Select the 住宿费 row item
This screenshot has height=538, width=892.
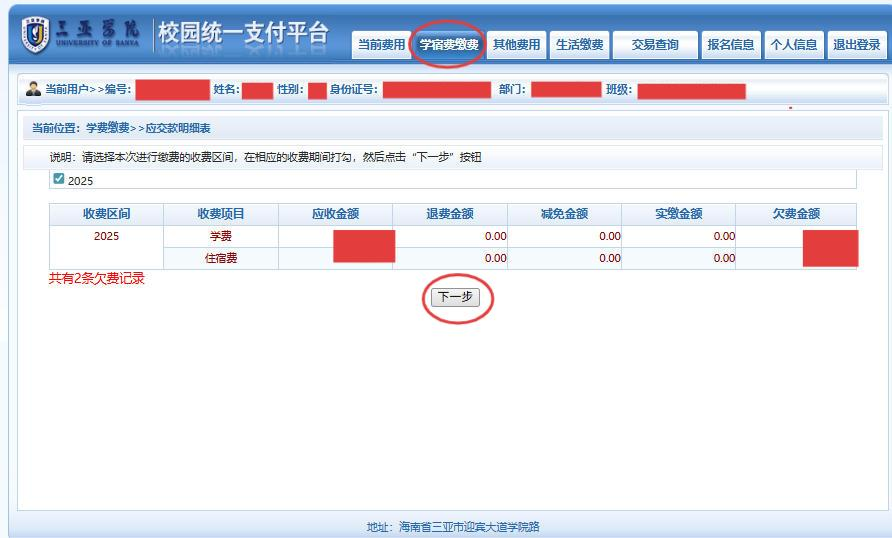[221, 259]
